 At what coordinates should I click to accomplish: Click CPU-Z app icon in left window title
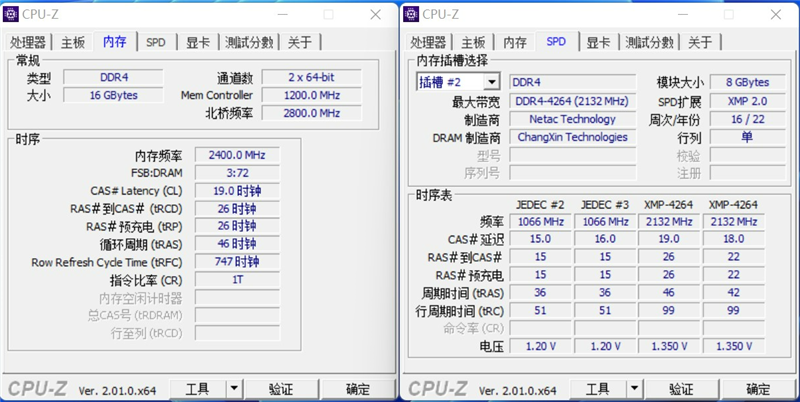[11, 14]
